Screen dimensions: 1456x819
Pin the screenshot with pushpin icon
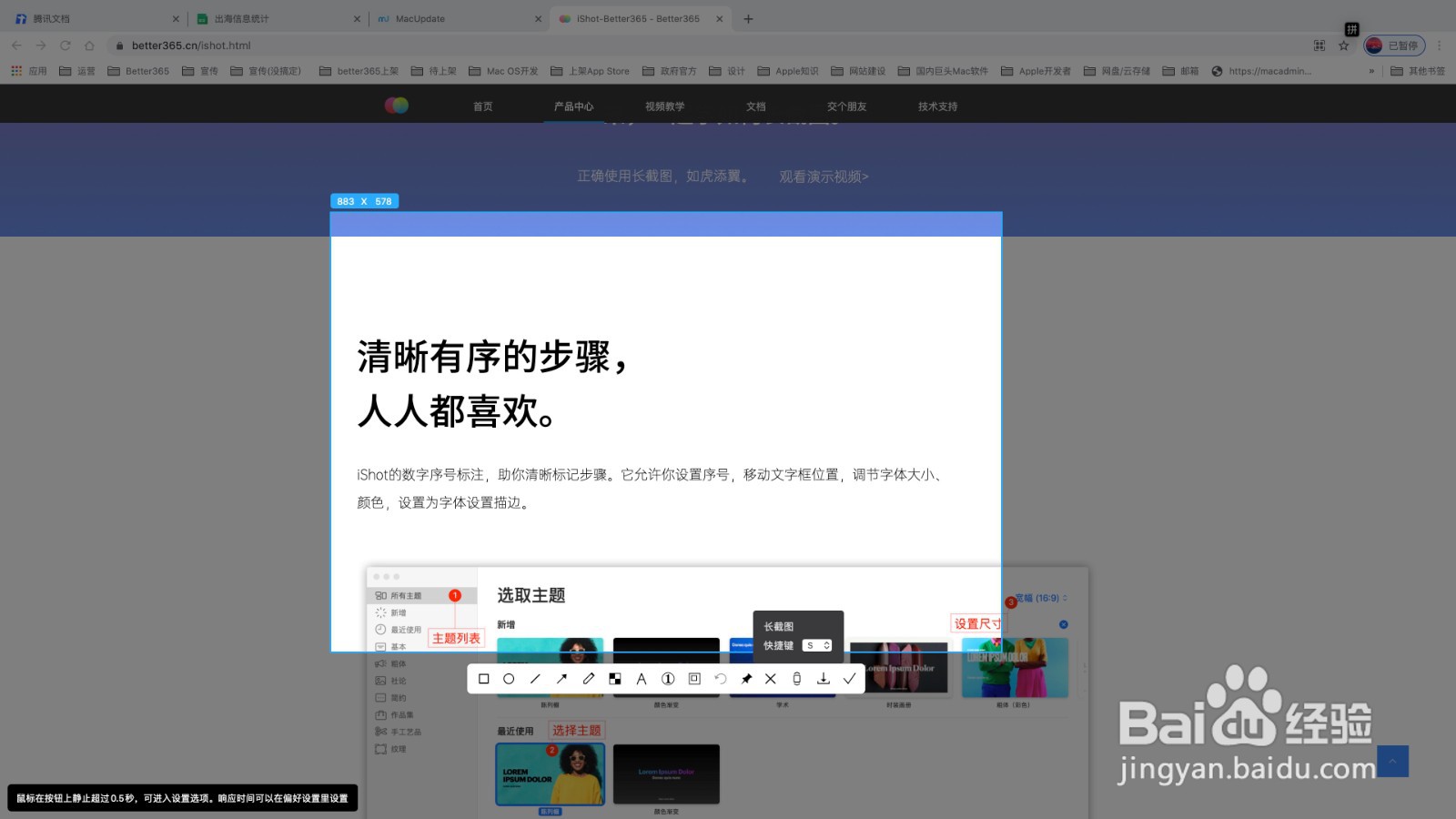pos(746,679)
